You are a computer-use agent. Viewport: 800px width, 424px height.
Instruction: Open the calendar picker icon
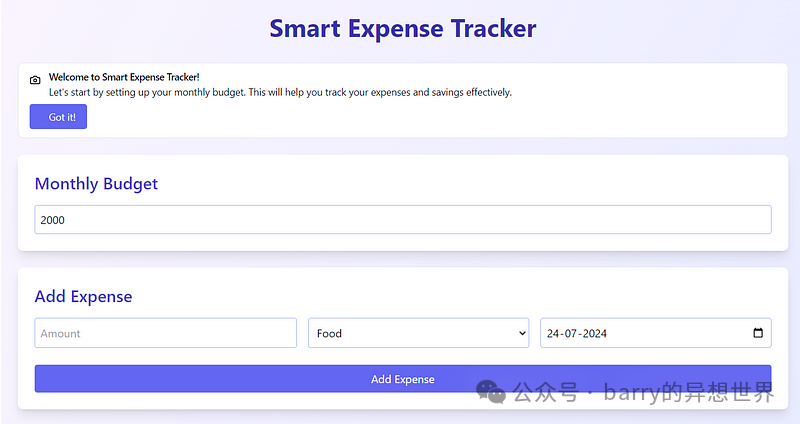(758, 333)
